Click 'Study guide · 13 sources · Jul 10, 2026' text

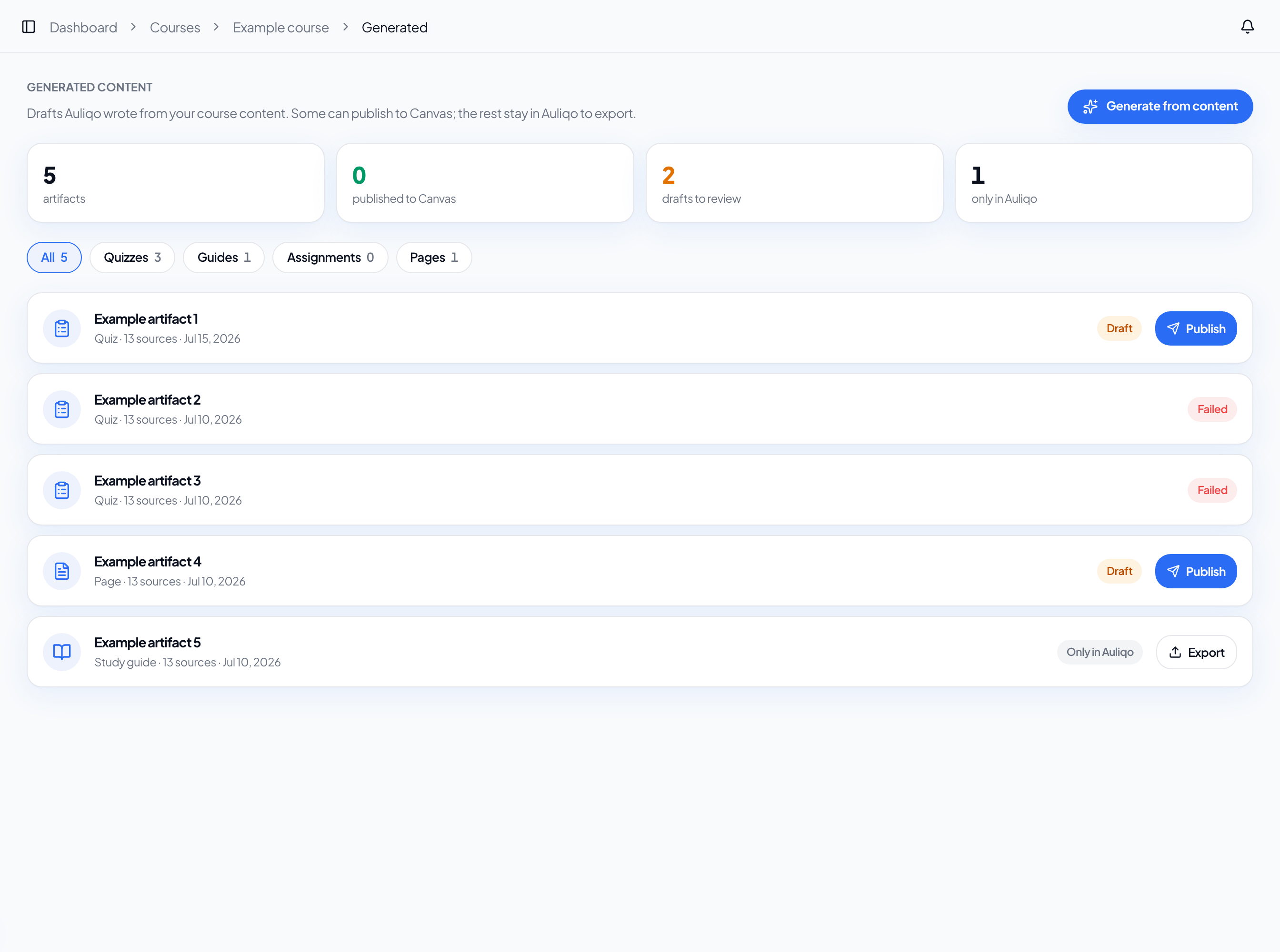[188, 663]
